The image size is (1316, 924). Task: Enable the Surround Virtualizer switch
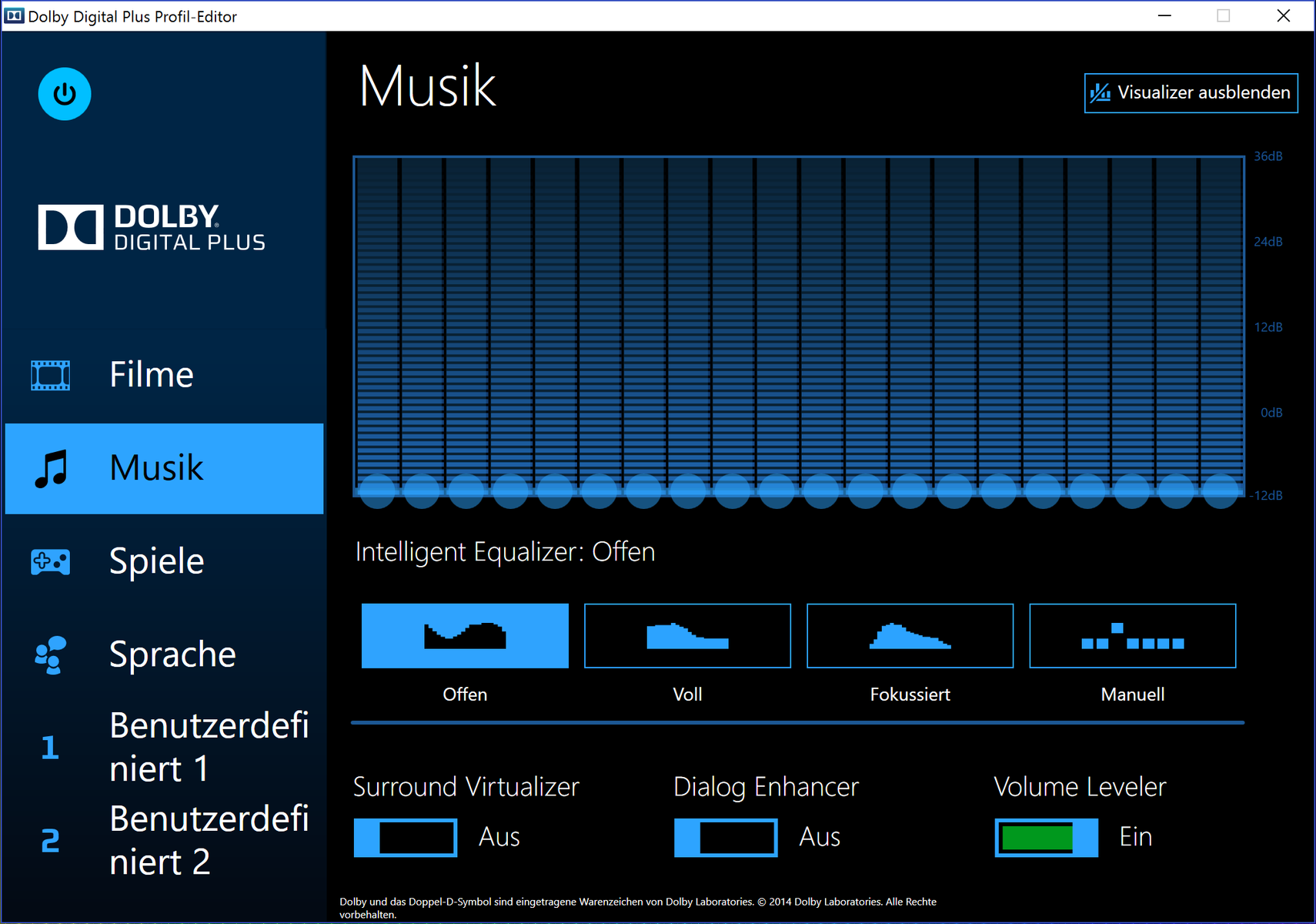pyautogui.click(x=406, y=838)
